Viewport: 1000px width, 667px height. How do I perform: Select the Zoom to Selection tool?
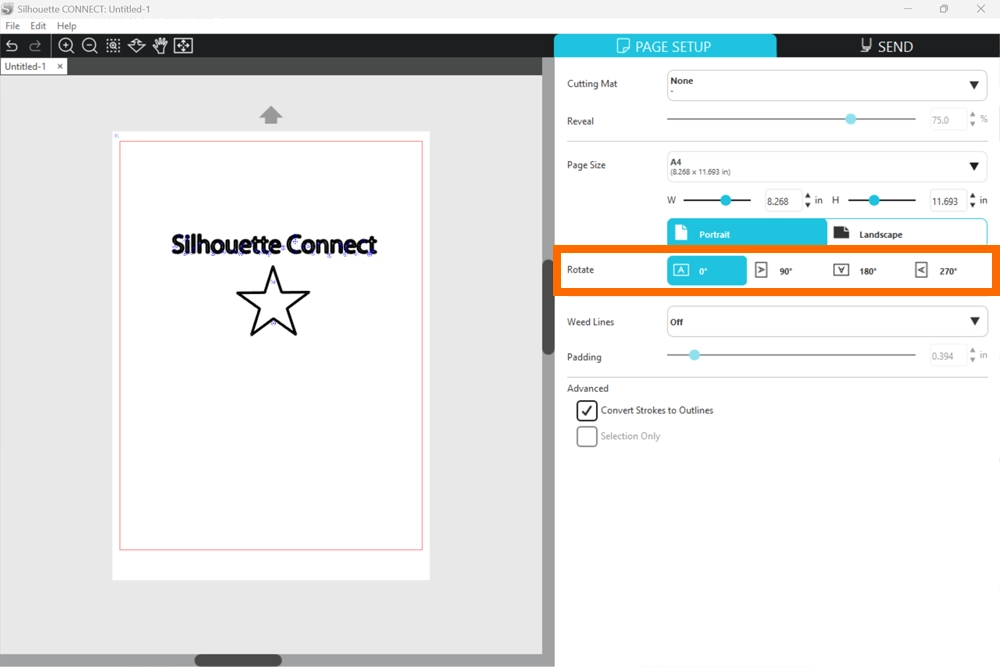pos(113,46)
